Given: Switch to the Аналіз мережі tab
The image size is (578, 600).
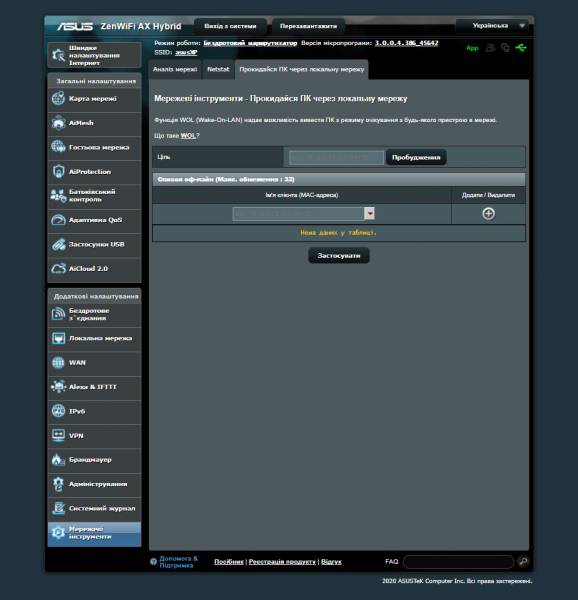Looking at the screenshot, I should (x=175, y=69).
